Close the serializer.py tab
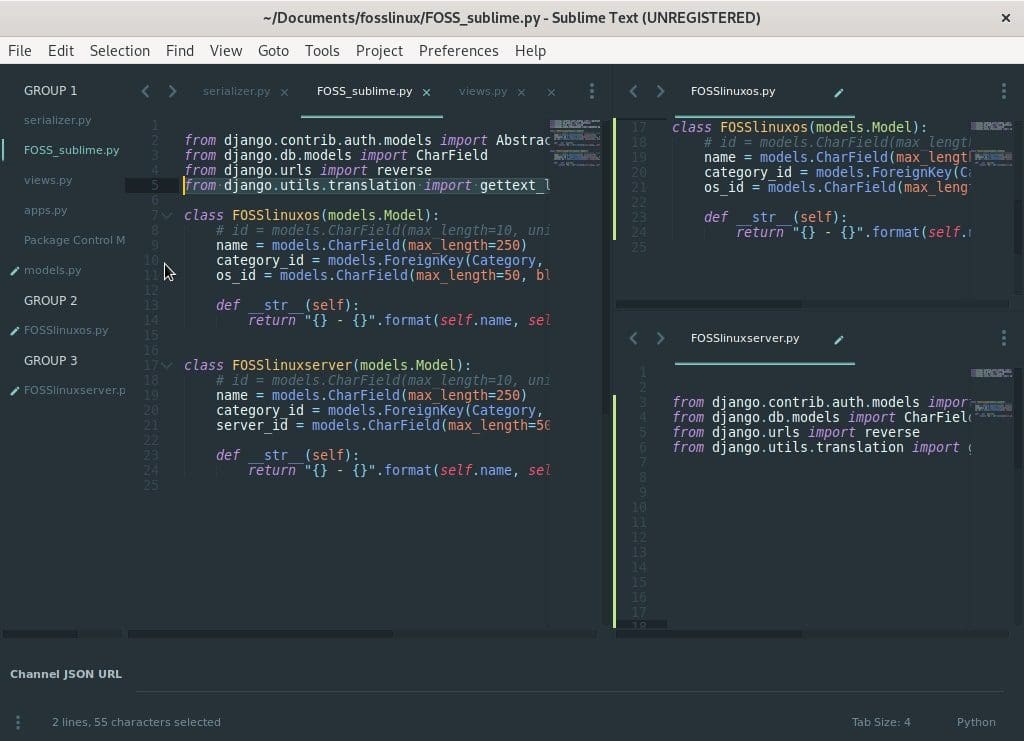The width and height of the screenshot is (1024, 741). [x=284, y=92]
